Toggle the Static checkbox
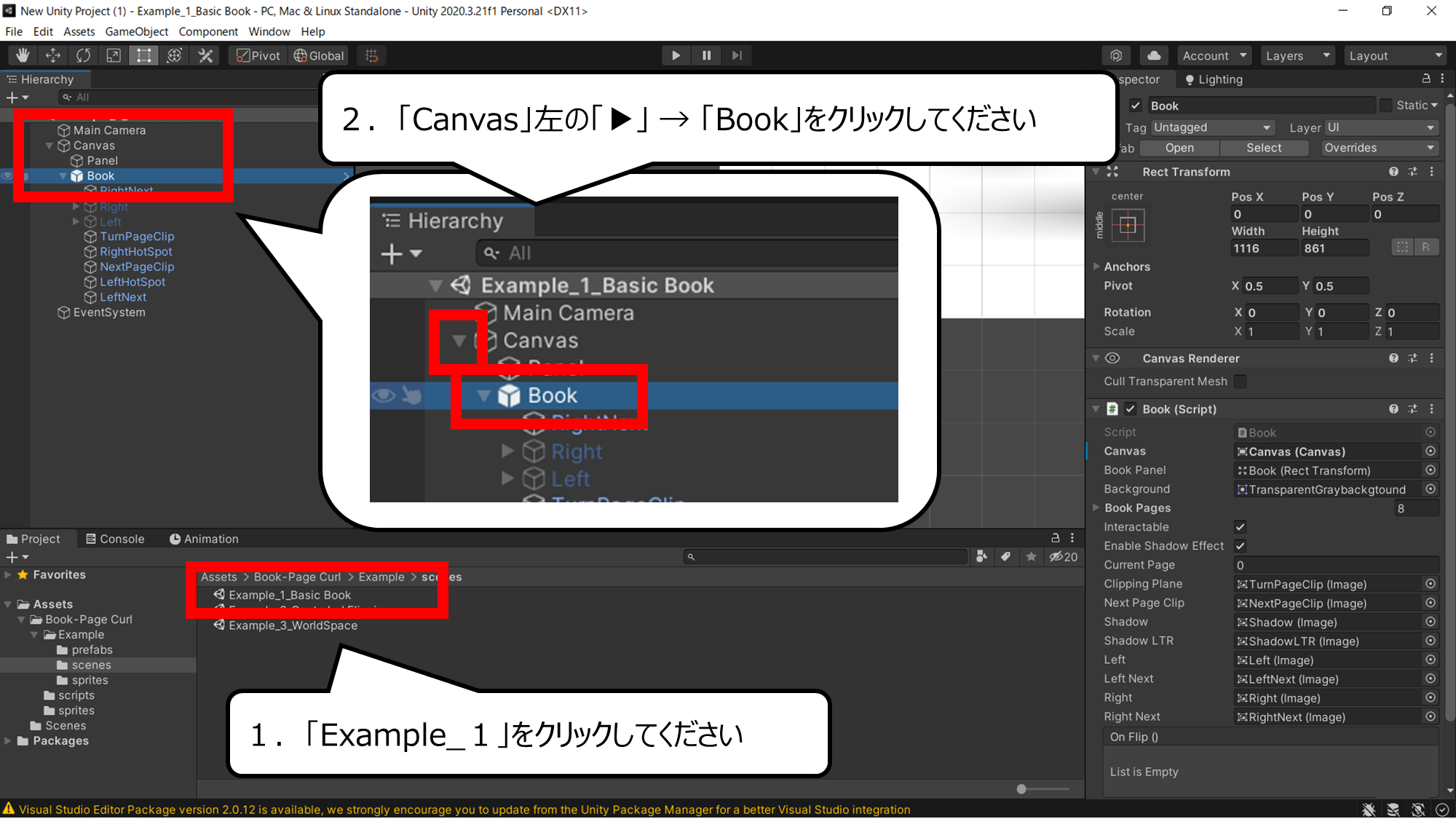Screen dimensions: 1456x819 tap(1385, 106)
